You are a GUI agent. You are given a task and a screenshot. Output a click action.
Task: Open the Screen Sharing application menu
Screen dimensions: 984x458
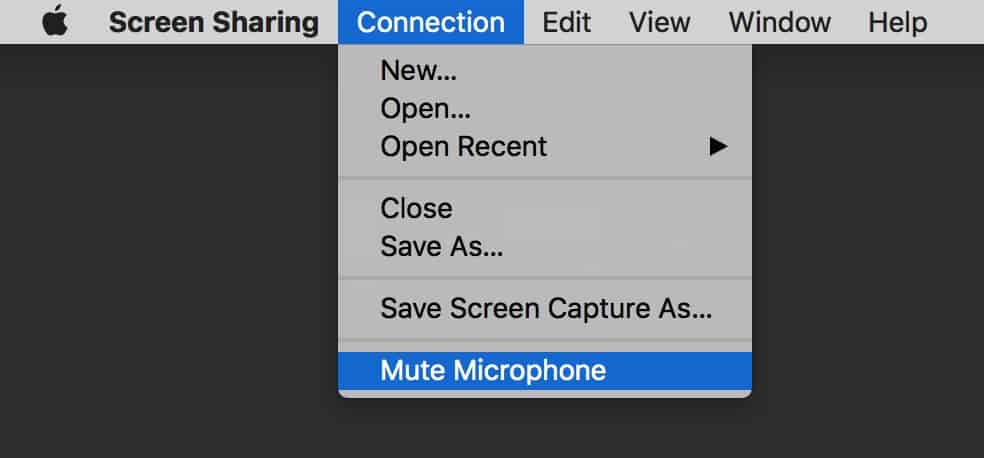click(213, 22)
